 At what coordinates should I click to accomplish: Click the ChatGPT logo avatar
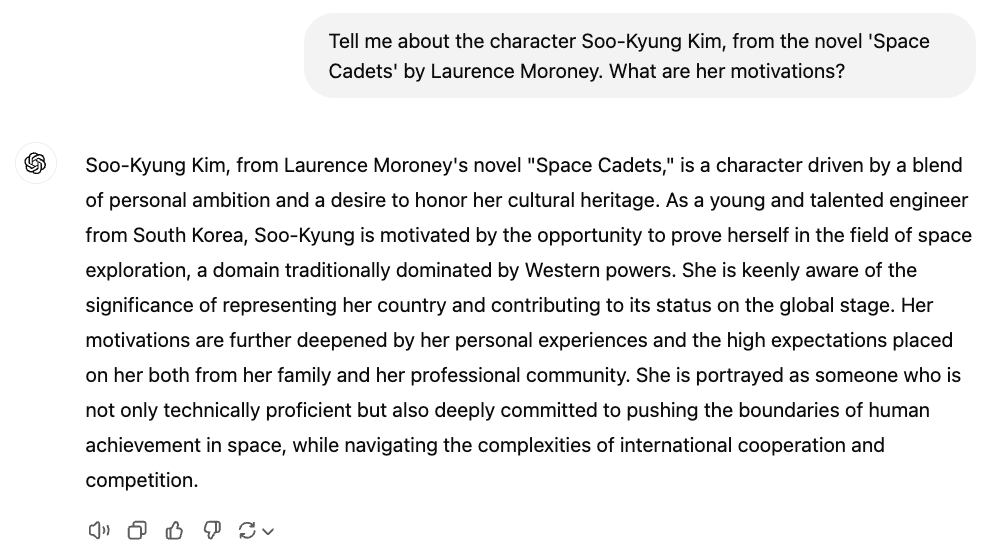tap(35, 164)
